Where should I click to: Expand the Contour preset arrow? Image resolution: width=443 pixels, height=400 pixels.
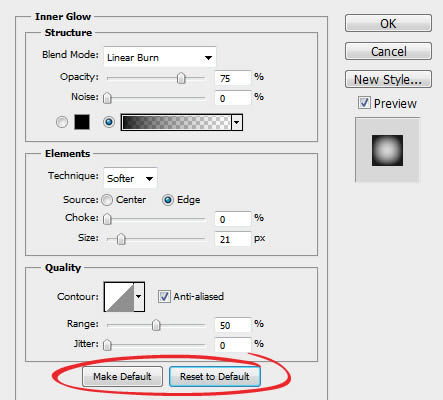click(x=139, y=297)
